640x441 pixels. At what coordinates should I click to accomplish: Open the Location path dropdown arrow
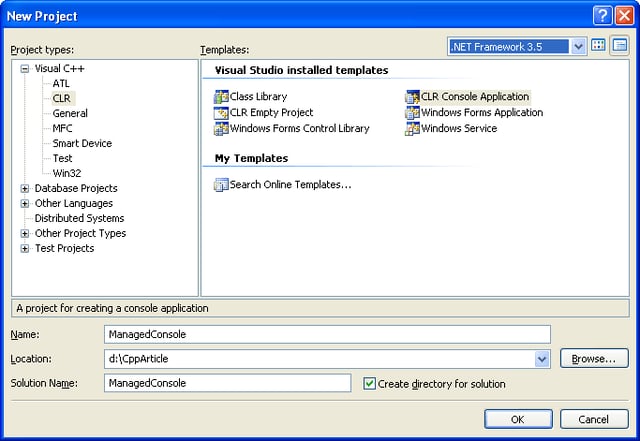click(542, 359)
